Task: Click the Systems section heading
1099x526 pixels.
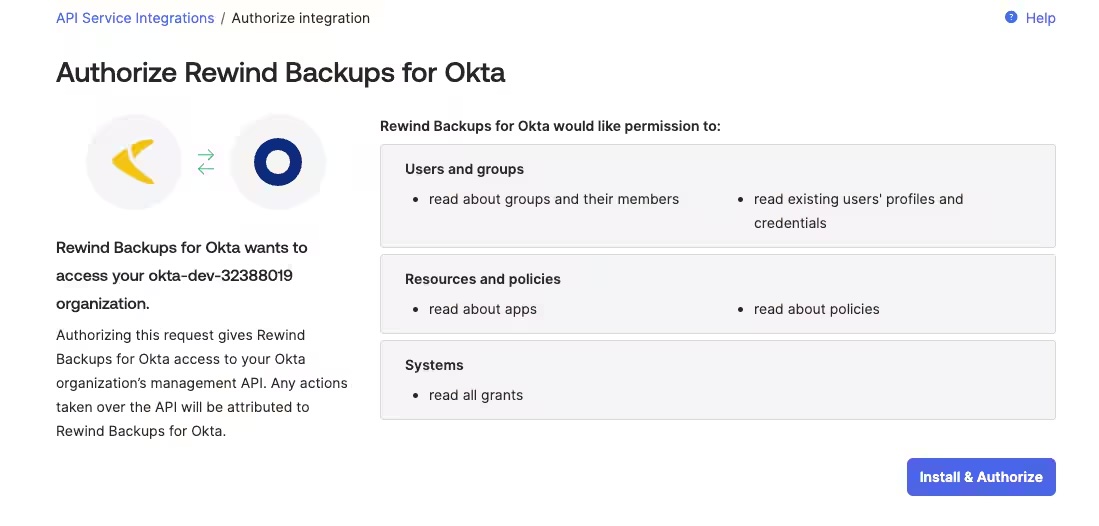Action: (x=434, y=365)
